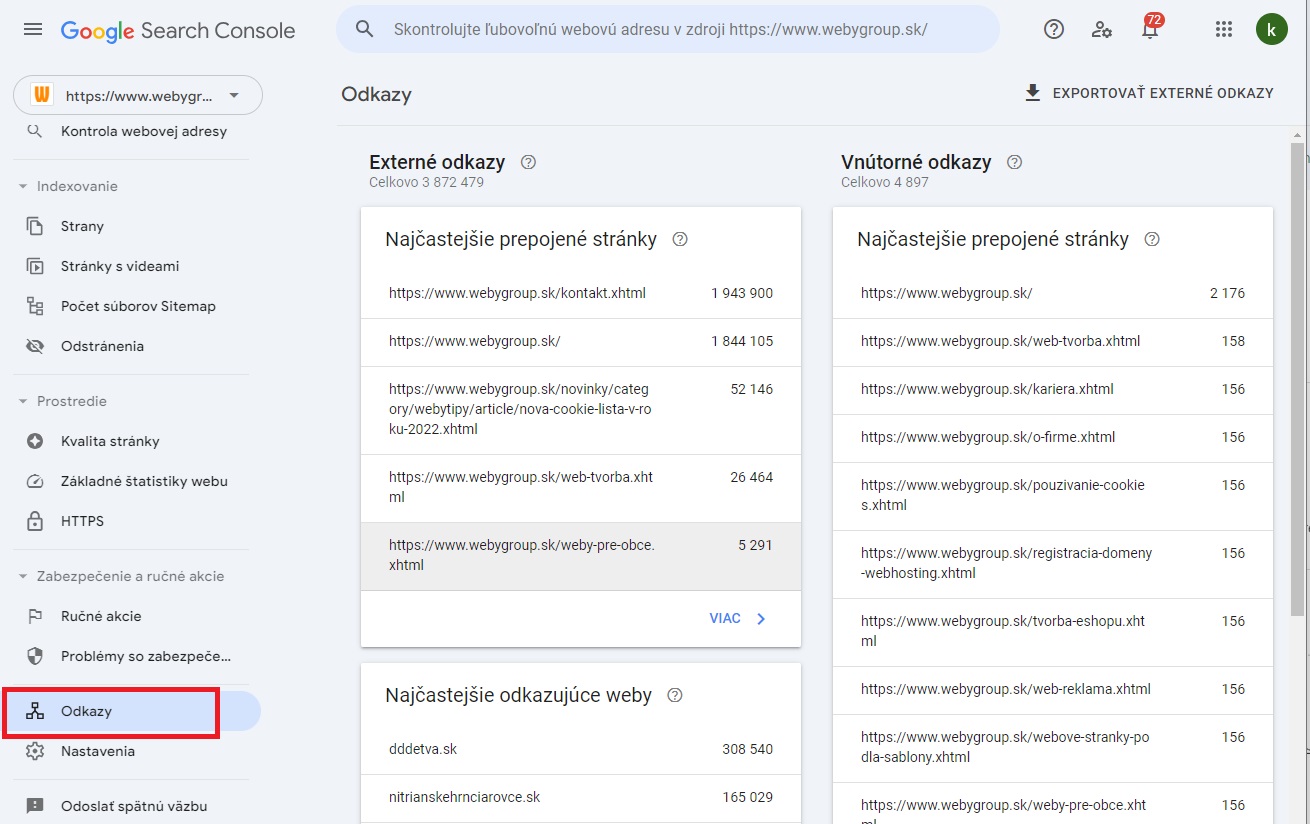Image resolution: width=1310 pixels, height=824 pixels.
Task: Click help icon in internal Najčastejšie prepojené stránky card
Action: click(1152, 239)
